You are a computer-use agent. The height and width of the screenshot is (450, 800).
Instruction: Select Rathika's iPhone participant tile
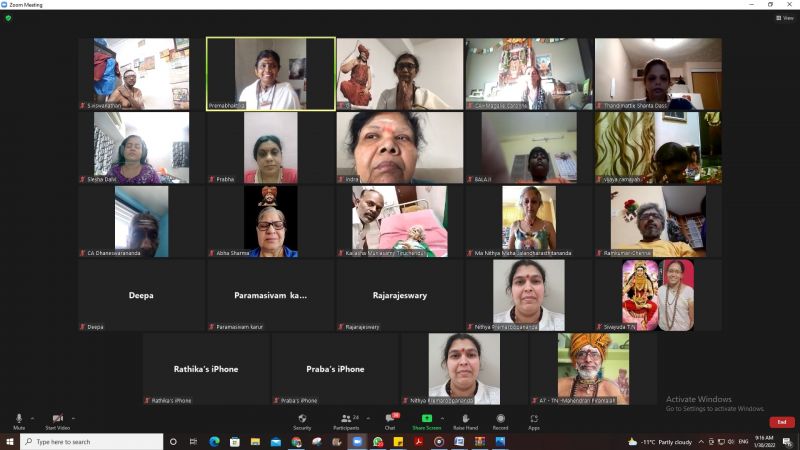[206, 369]
